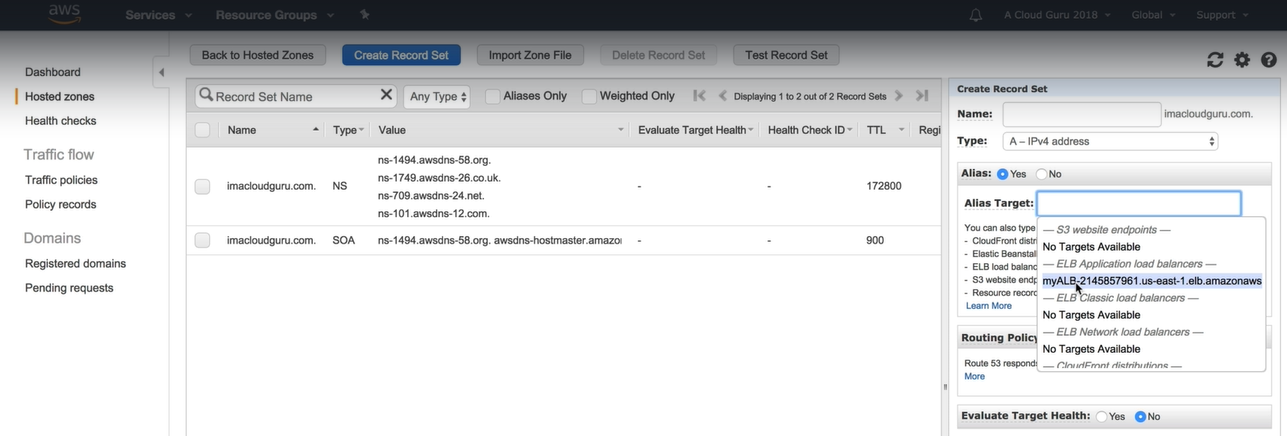Choose the myALB-2145857961 load balancer target
This screenshot has height=436, width=1287.
[x=1151, y=281]
